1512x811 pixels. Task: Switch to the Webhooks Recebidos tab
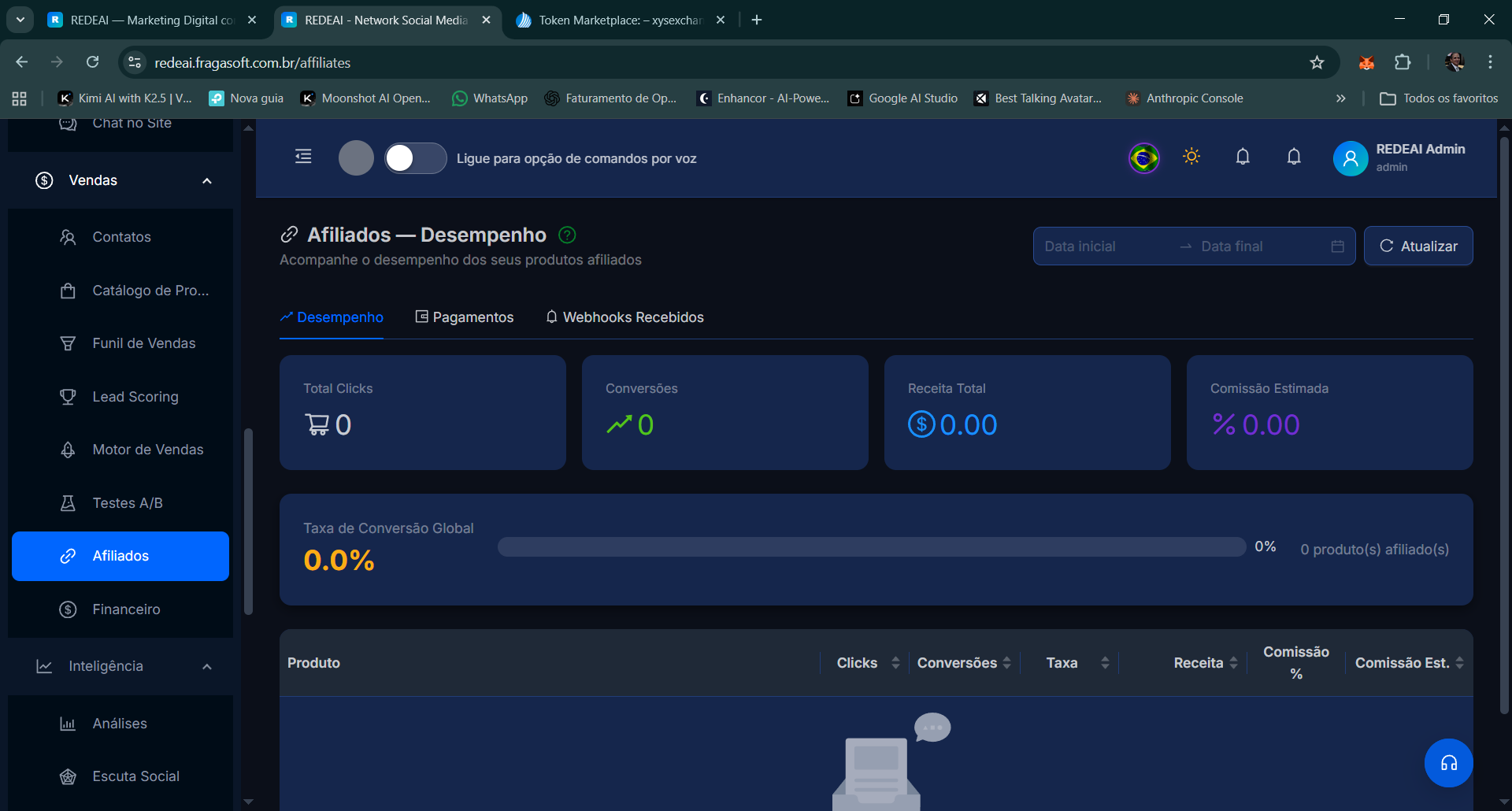624,317
